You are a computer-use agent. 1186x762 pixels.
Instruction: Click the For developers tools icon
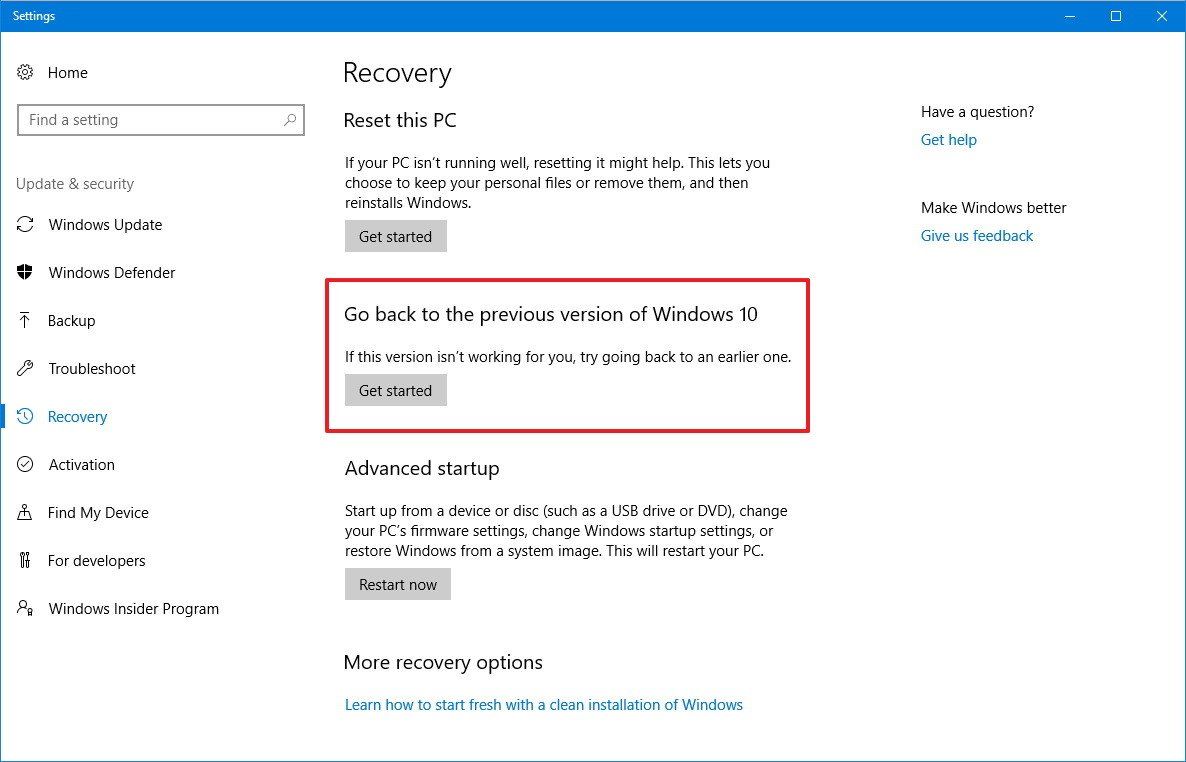pos(24,560)
